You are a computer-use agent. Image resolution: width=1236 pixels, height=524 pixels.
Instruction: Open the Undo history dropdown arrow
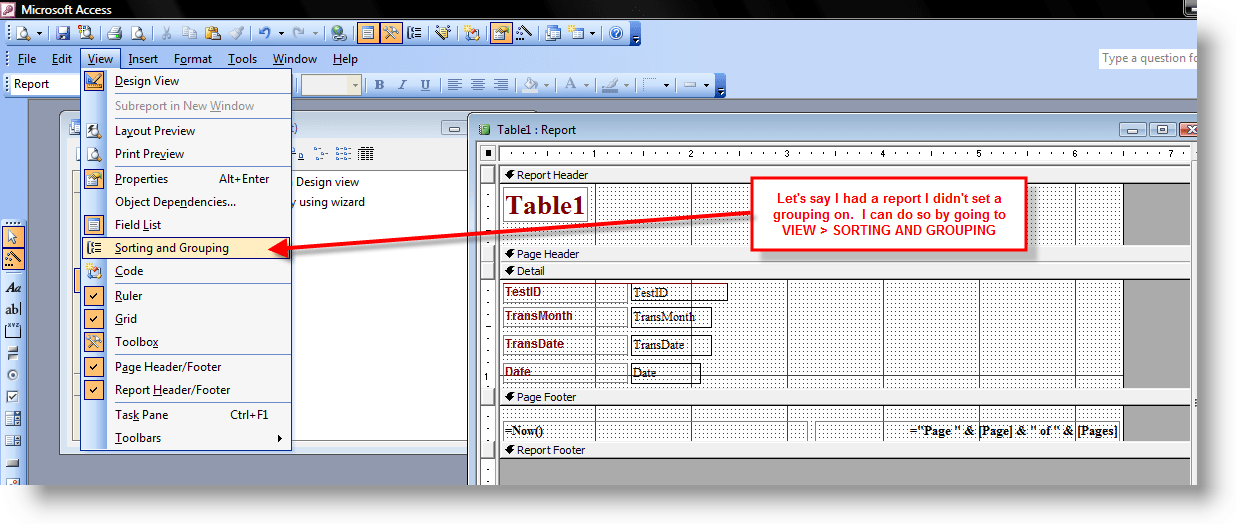point(282,33)
